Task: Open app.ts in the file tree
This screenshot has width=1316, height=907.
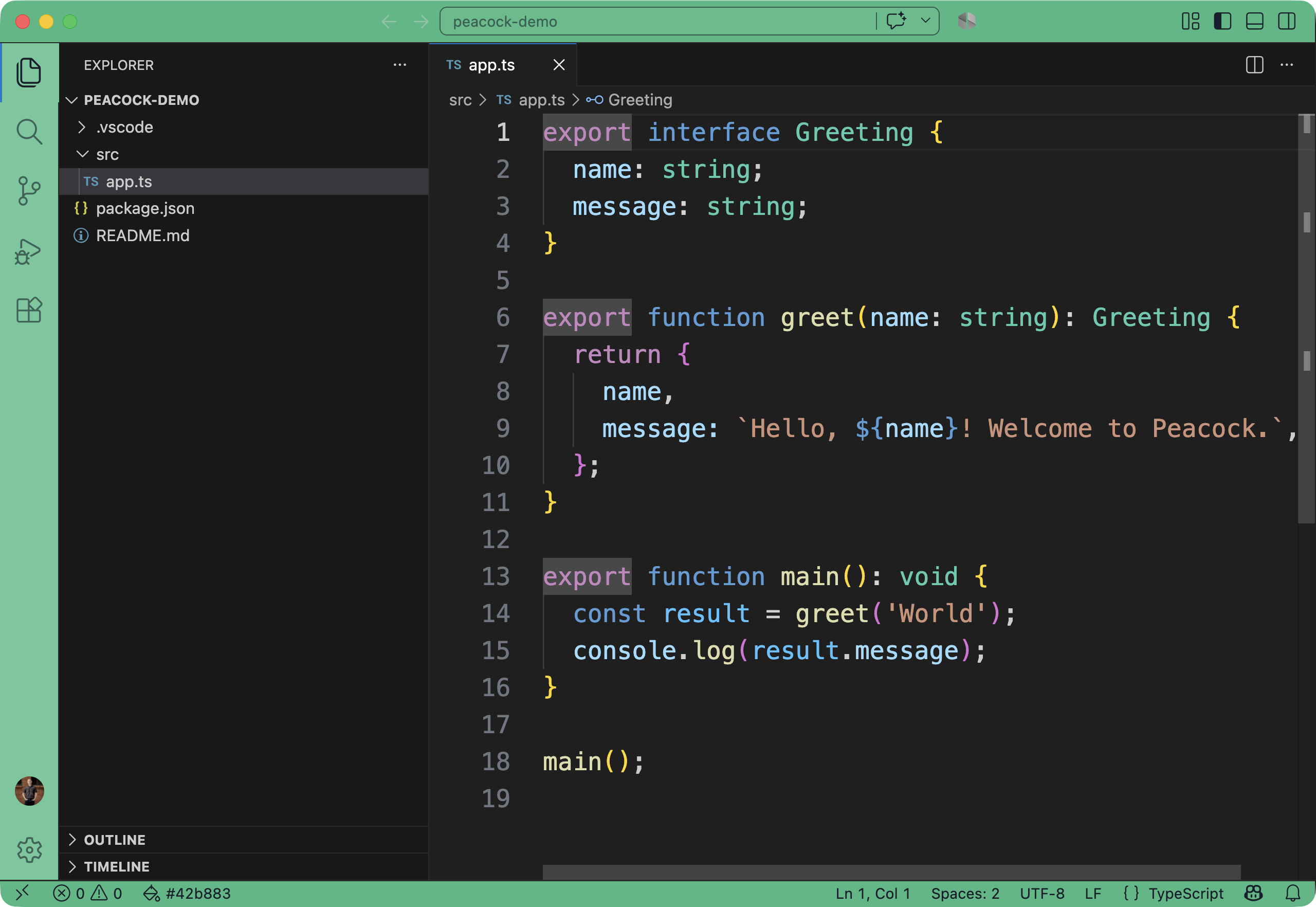Action: point(244,182)
